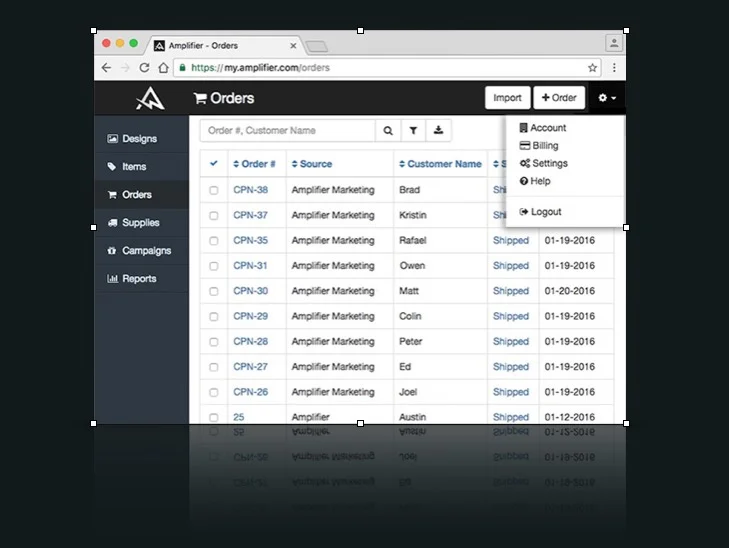
Task: Check the box for order CPN-29
Action: point(213,317)
